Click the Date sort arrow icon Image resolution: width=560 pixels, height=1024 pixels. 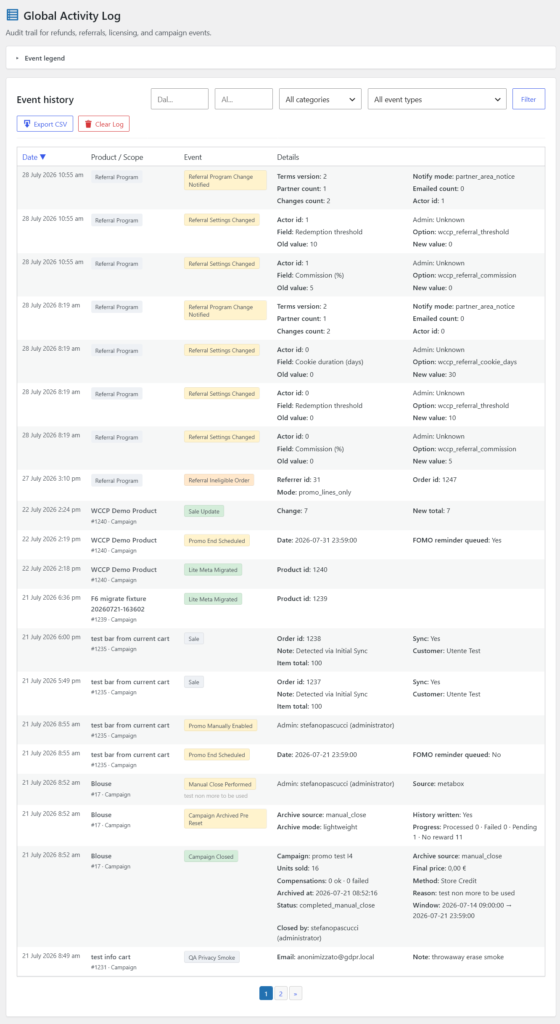click(43, 157)
